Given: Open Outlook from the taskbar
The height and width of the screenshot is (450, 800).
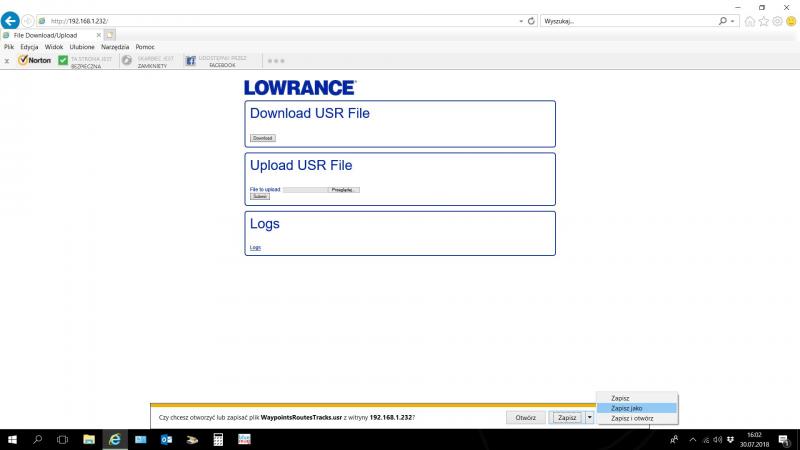Looking at the screenshot, I should pyautogui.click(x=166, y=439).
